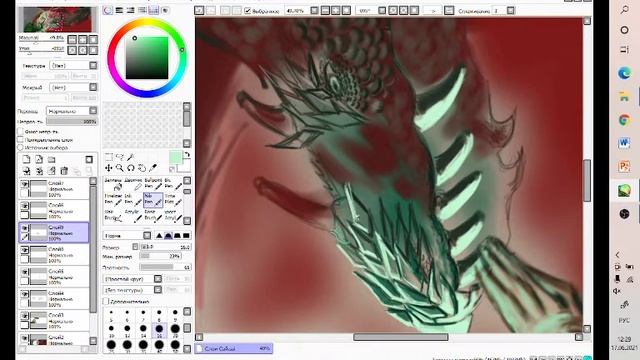The width and height of the screenshot is (640, 360).
Task: Switch to the color wheel panel tab
Action: point(108,11)
